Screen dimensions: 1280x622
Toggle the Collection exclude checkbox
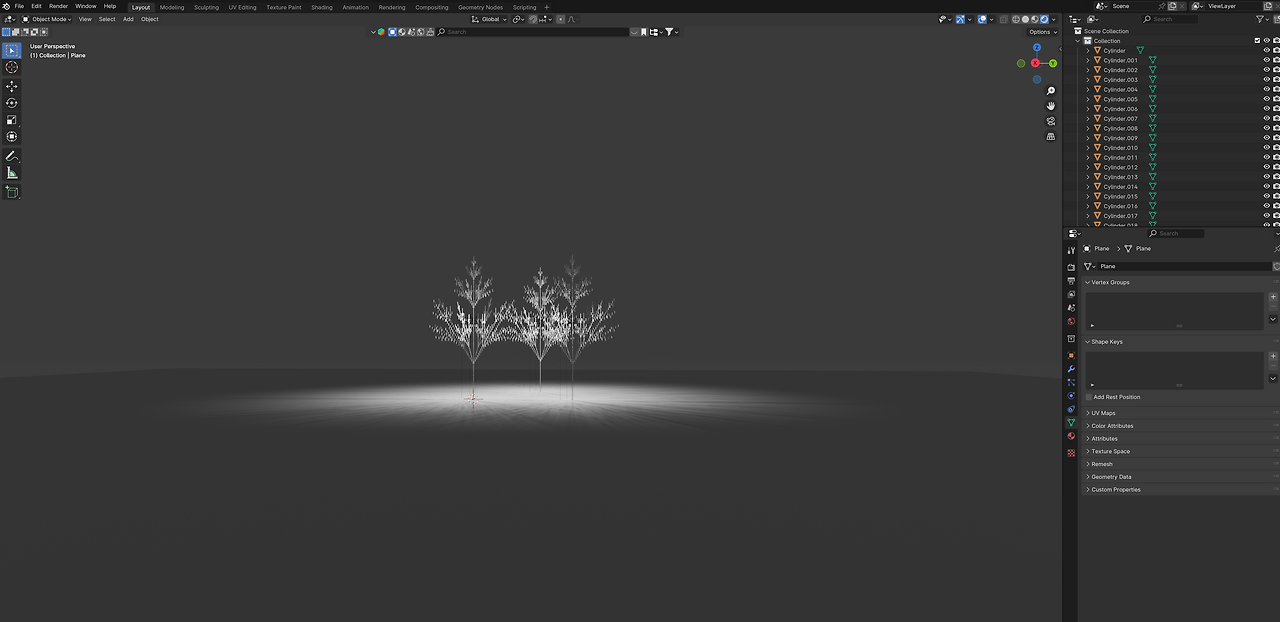click(x=1258, y=41)
